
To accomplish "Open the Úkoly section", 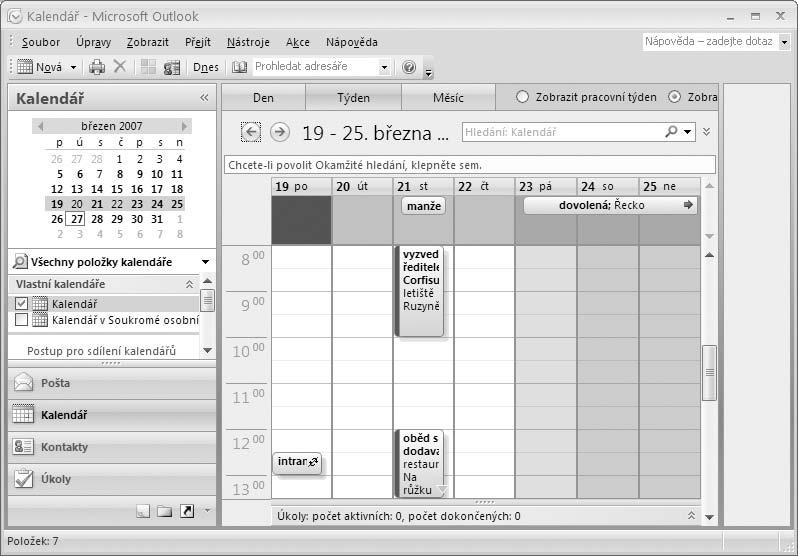I will 112,479.
